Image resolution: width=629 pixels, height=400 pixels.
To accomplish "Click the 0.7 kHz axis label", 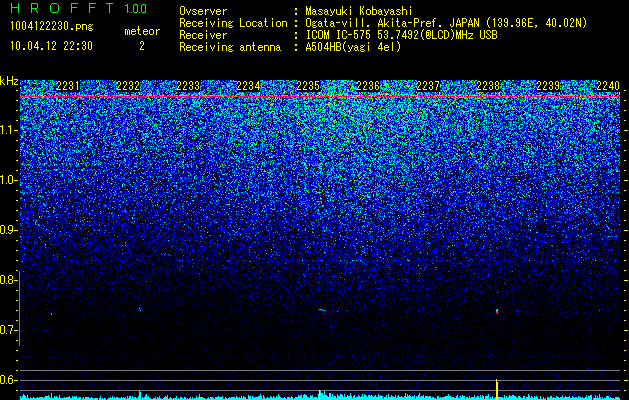I will point(8,330).
